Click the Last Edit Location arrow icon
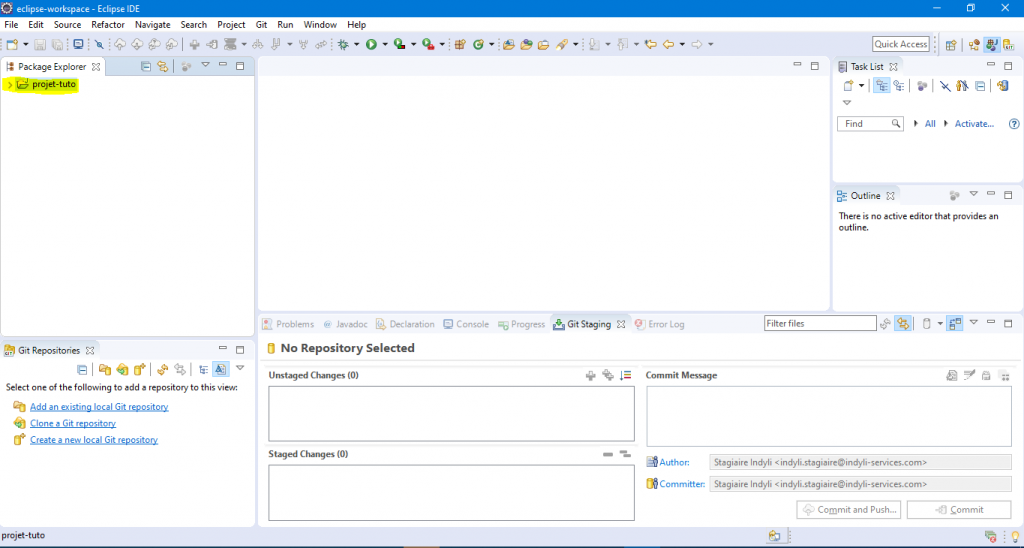 tap(650, 44)
